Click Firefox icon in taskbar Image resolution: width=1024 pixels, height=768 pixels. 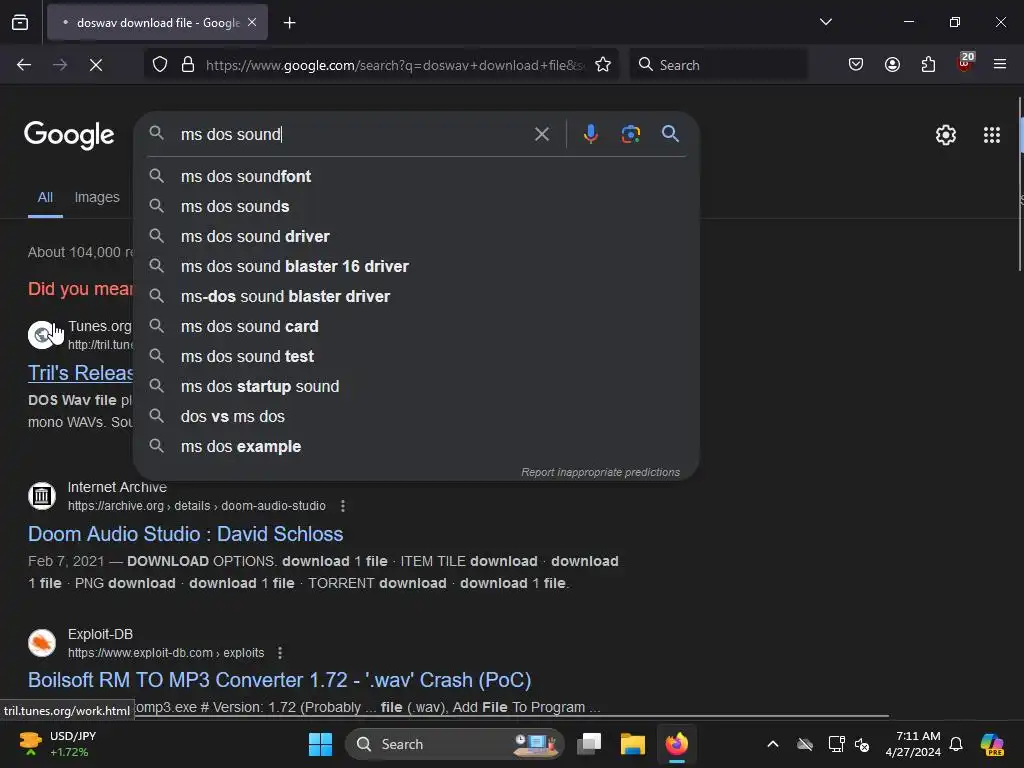(x=677, y=744)
